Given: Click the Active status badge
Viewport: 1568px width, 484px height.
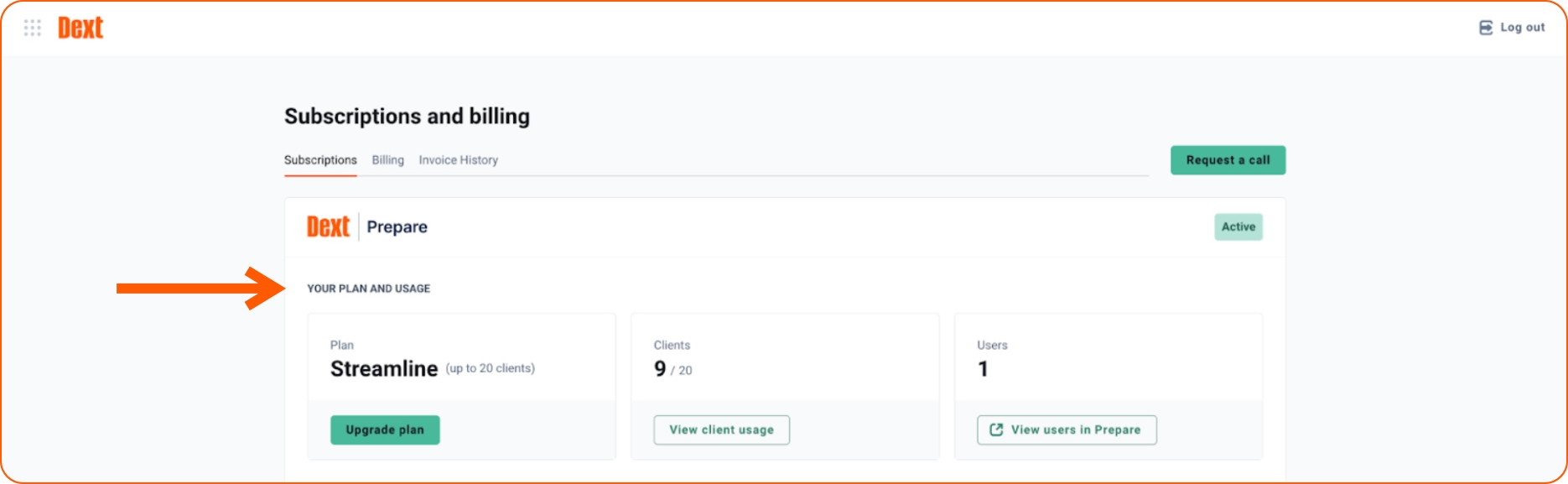Looking at the screenshot, I should click(1238, 226).
